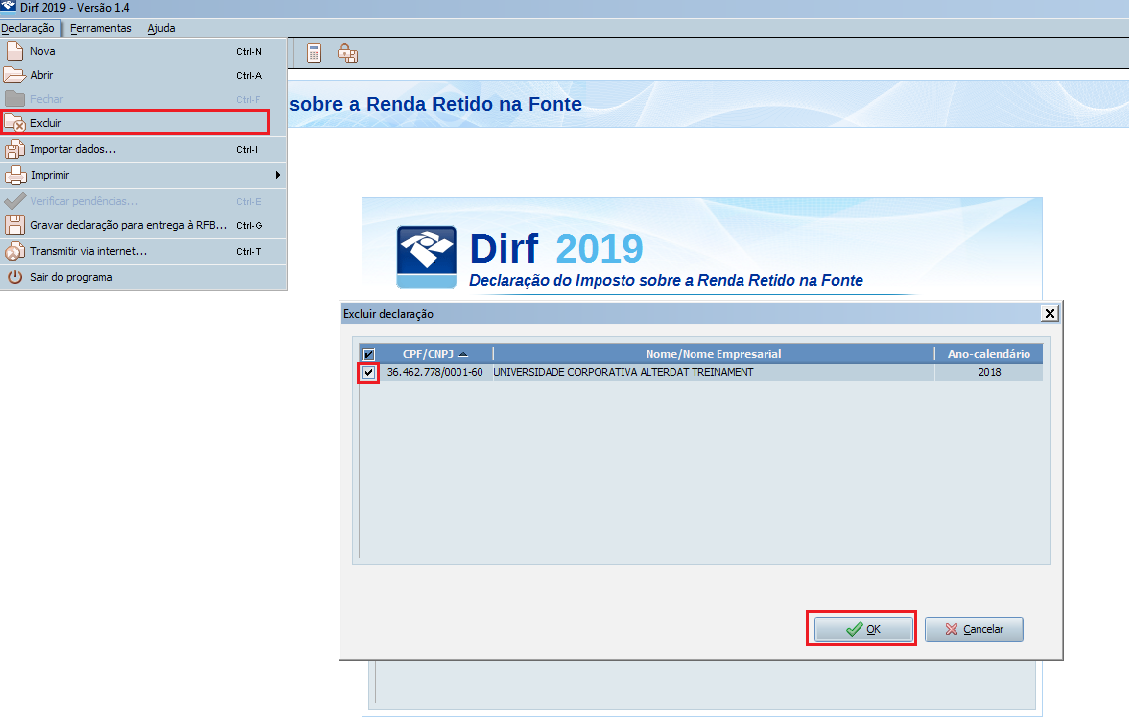Select the greyed-out Fechar menu entry
The image size is (1129, 721).
click(144, 99)
